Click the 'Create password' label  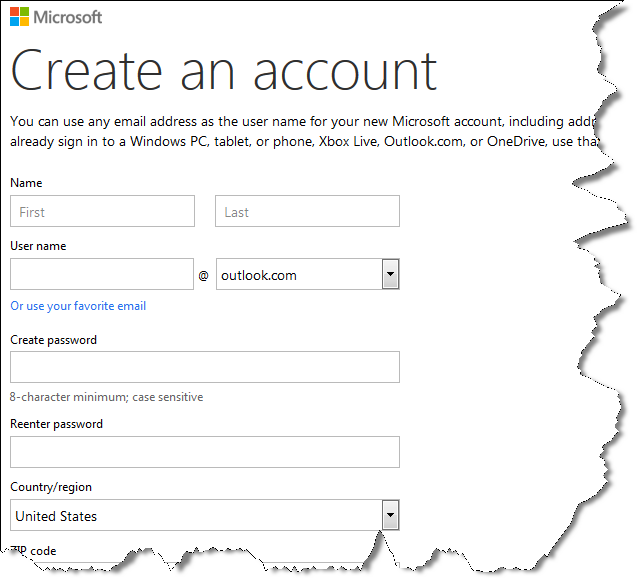[54, 340]
